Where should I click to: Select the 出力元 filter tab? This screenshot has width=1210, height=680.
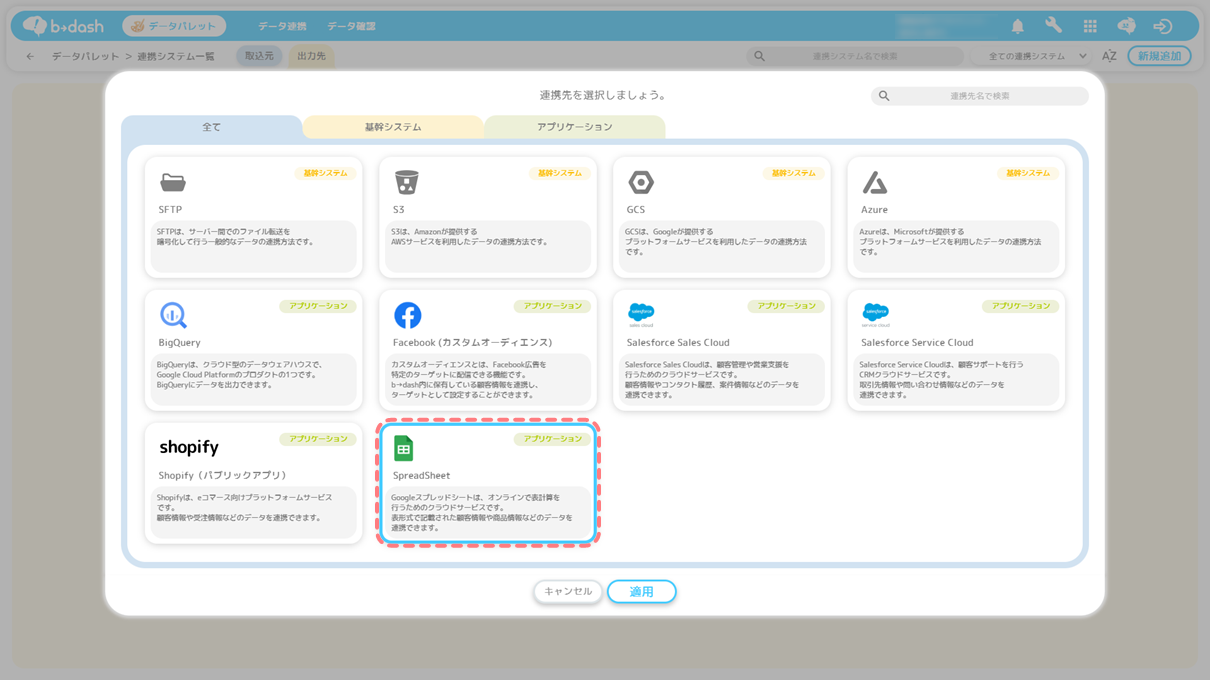[x=311, y=56]
